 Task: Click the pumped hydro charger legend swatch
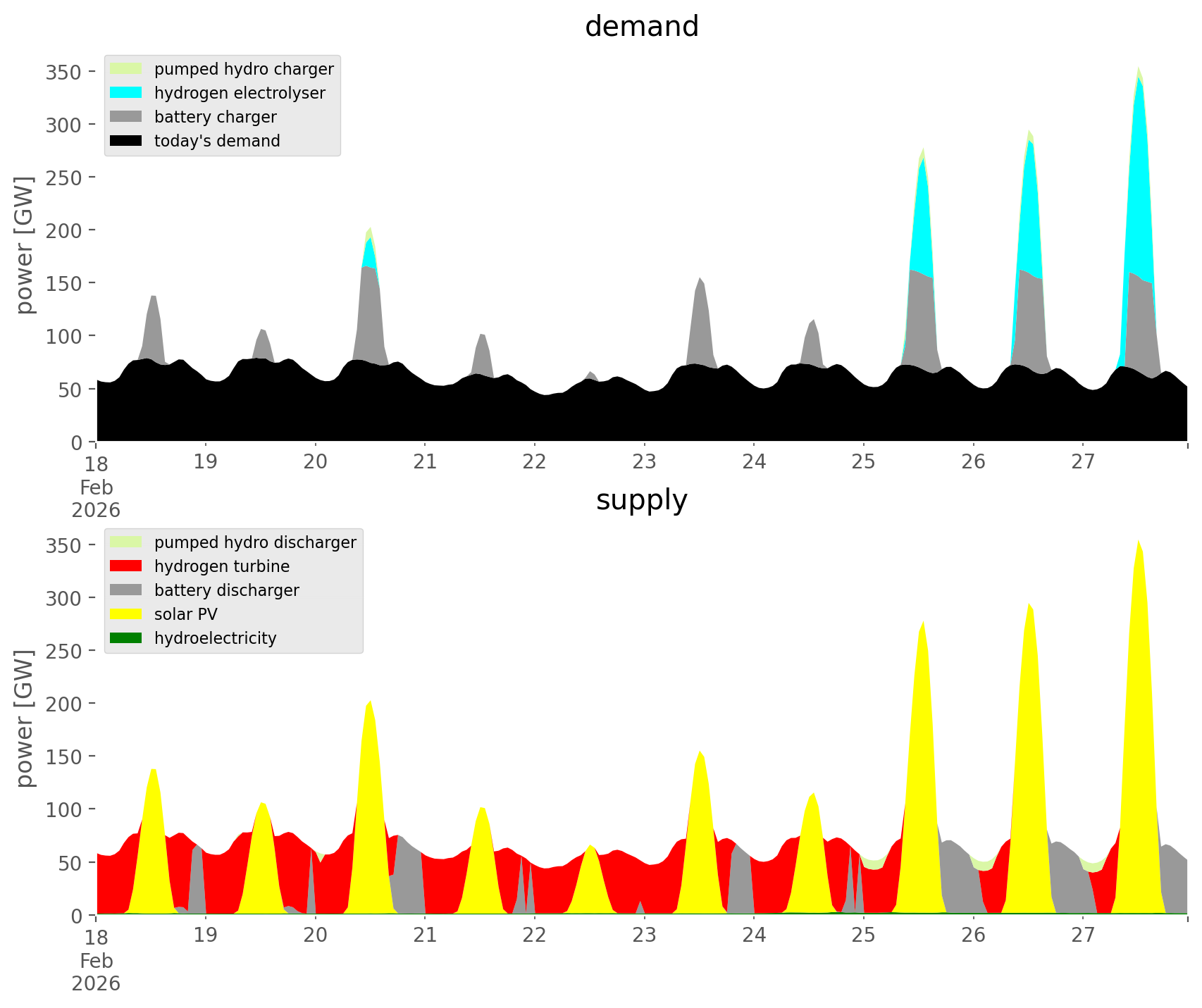(x=126, y=69)
